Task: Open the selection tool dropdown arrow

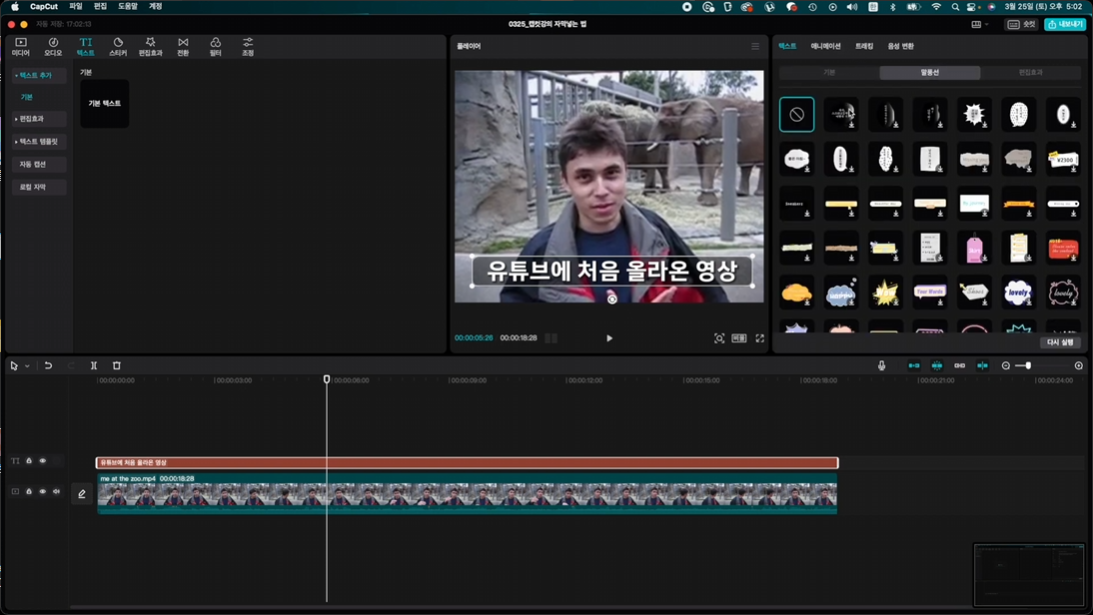Action: pyautogui.click(x=27, y=366)
